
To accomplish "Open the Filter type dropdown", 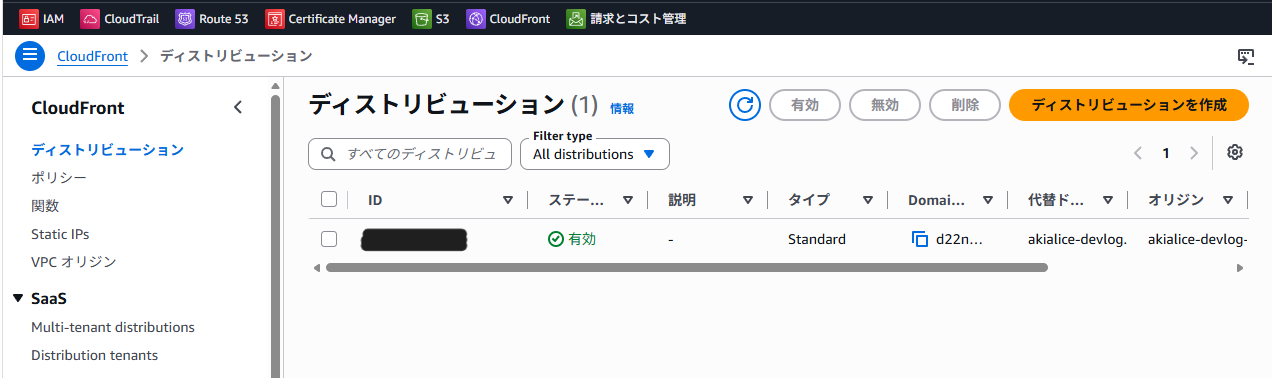I will [x=595, y=154].
